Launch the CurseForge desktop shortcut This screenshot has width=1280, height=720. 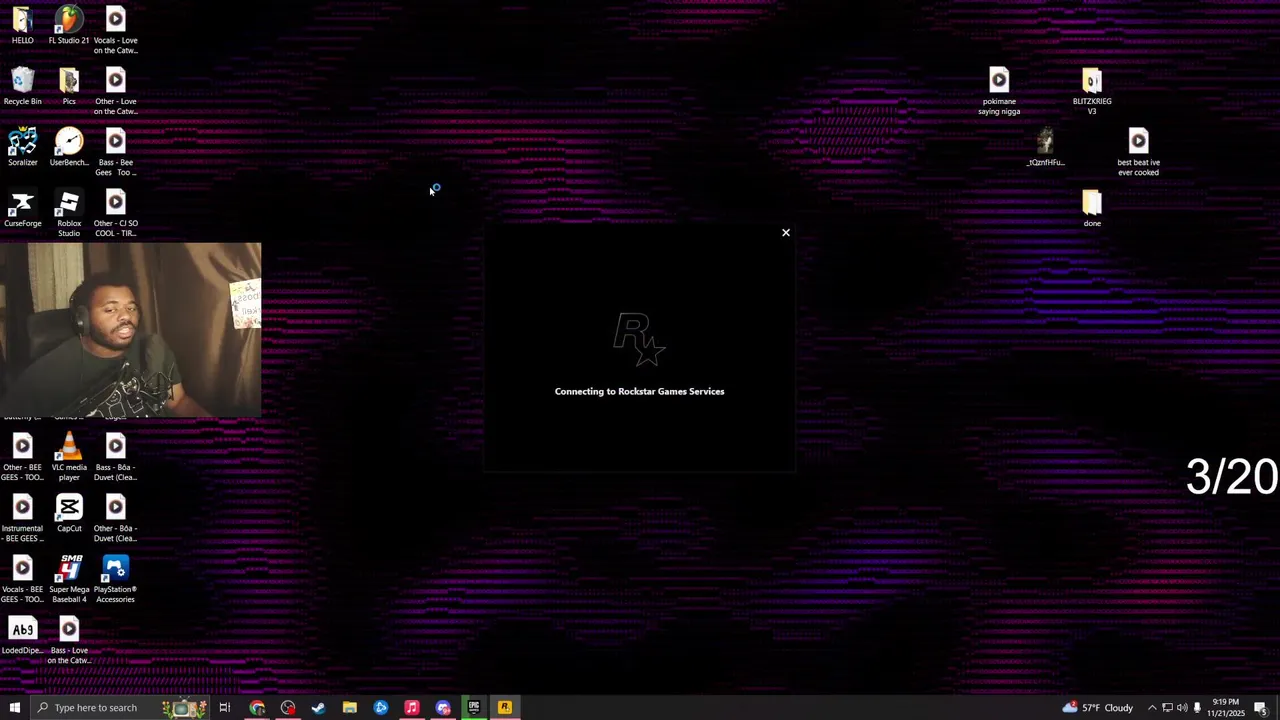click(x=22, y=209)
